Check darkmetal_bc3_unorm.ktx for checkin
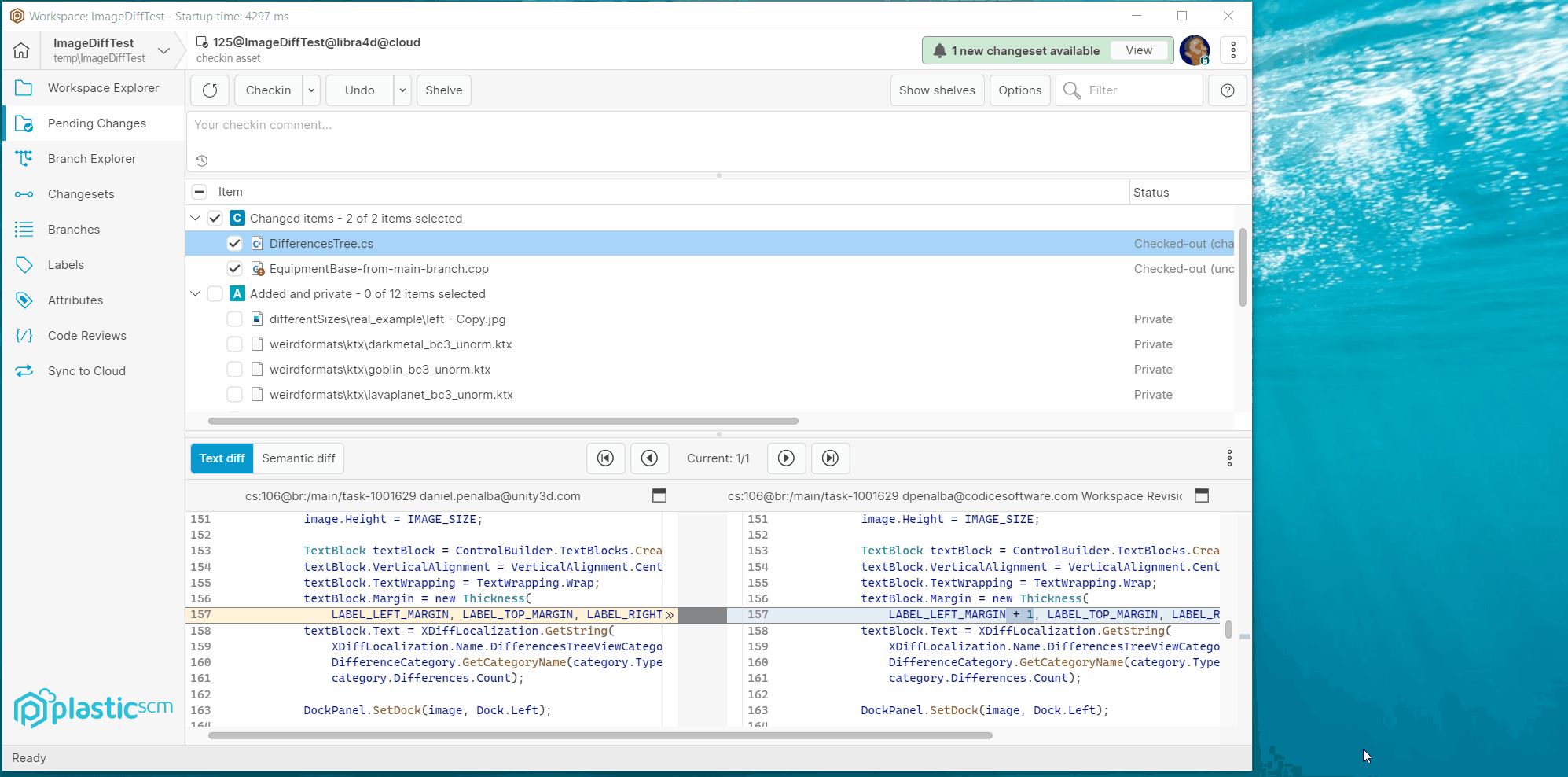Image resolution: width=1568 pixels, height=777 pixels. [234, 344]
